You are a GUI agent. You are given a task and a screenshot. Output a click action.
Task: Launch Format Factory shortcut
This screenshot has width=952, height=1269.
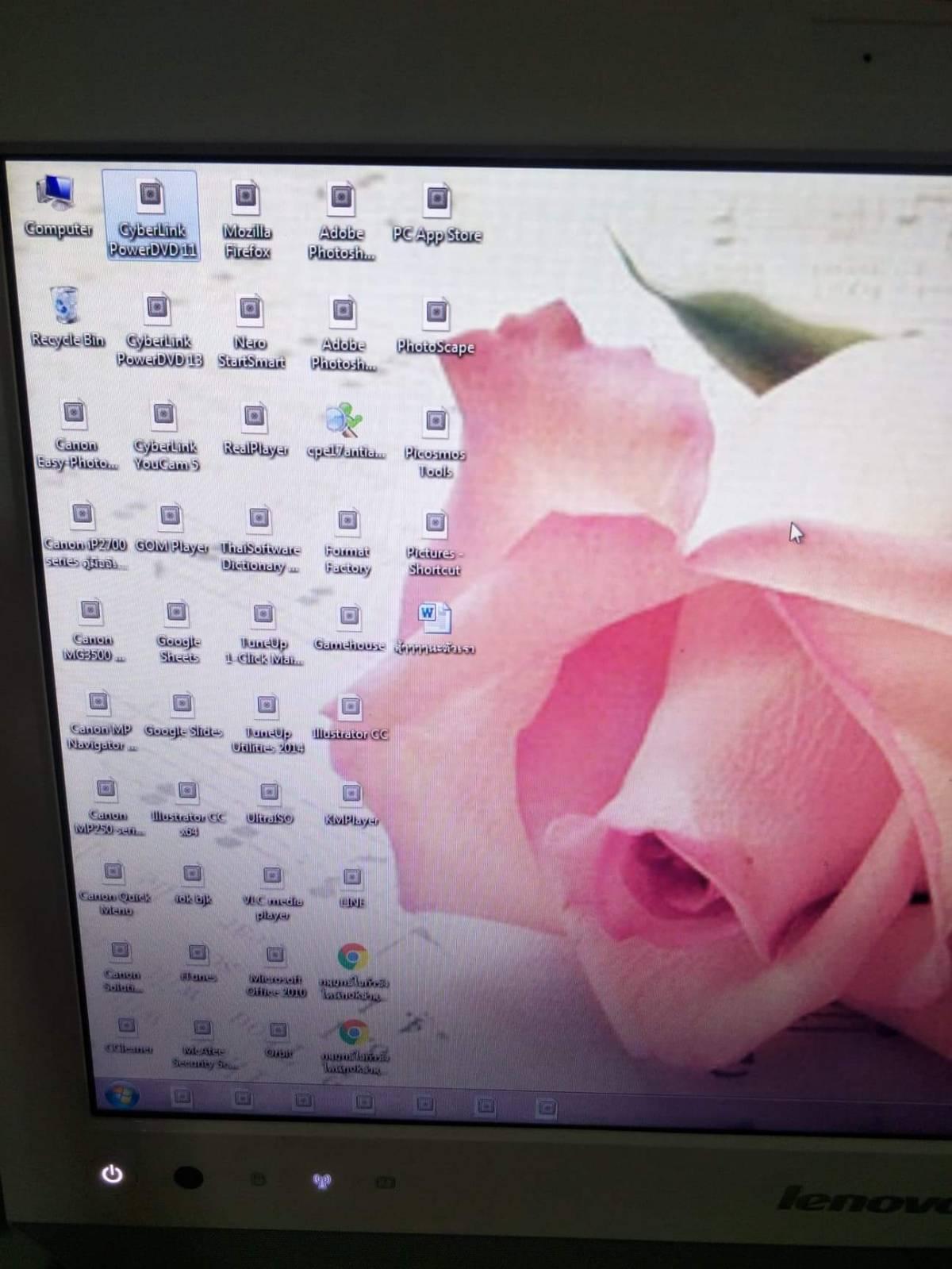[347, 543]
